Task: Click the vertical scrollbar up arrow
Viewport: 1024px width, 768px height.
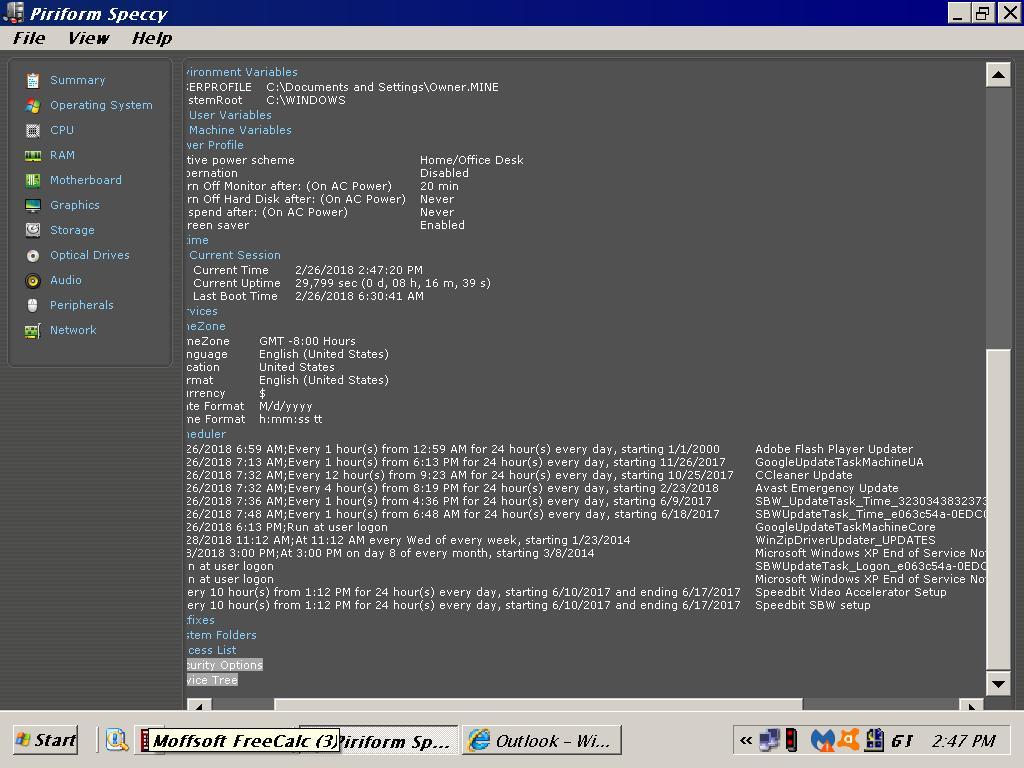Action: [x=998, y=75]
